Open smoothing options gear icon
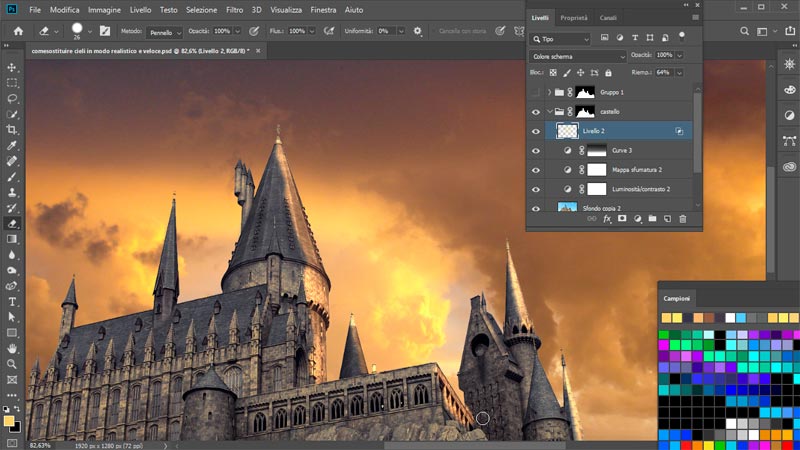 point(417,31)
